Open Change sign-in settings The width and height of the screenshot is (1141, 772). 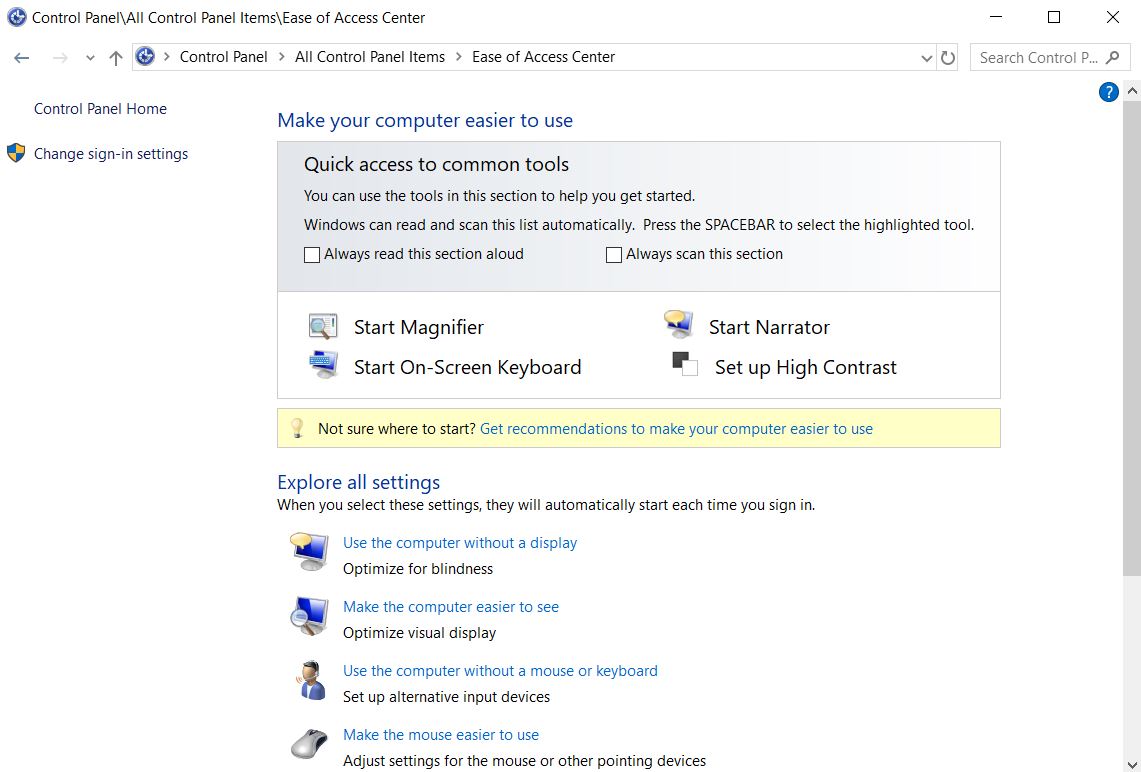click(111, 154)
